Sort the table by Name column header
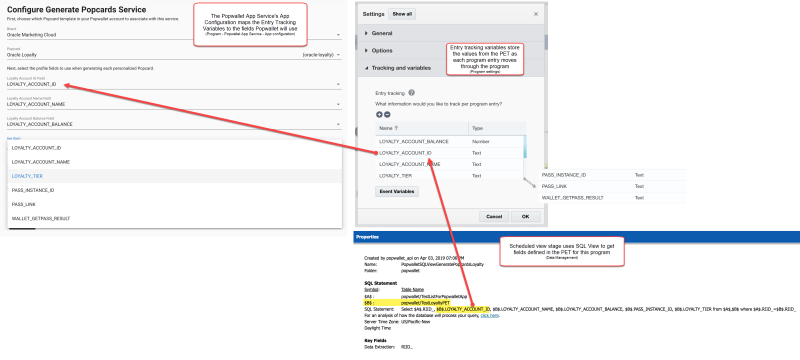This screenshot has width=800, height=360. [x=422, y=128]
